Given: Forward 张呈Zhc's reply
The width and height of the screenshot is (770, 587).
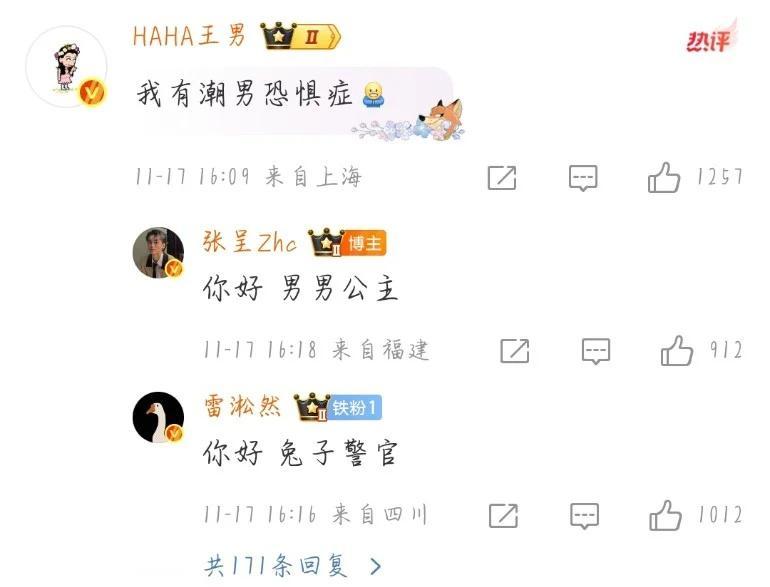Looking at the screenshot, I should 515,351.
